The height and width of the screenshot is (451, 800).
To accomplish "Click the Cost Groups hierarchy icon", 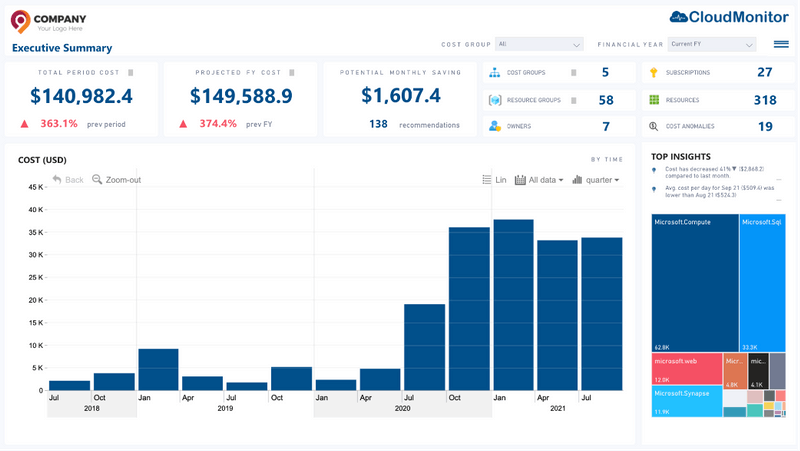I will [494, 72].
